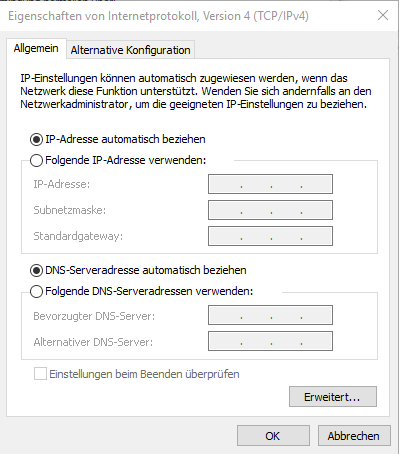Confirm the dialog with OK
This screenshot has width=399, height=454.
point(273,436)
